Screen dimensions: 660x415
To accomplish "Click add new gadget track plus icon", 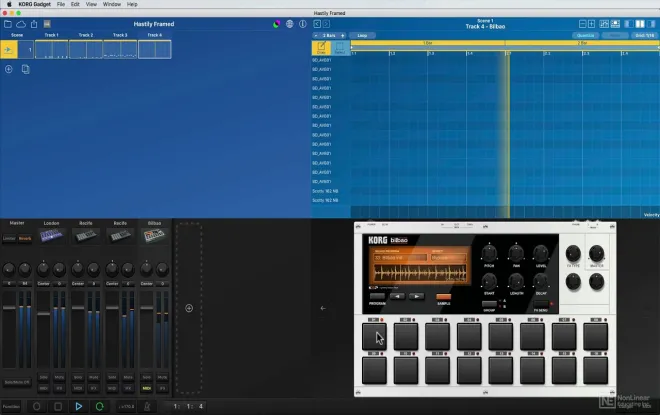I will pyautogui.click(x=189, y=309).
